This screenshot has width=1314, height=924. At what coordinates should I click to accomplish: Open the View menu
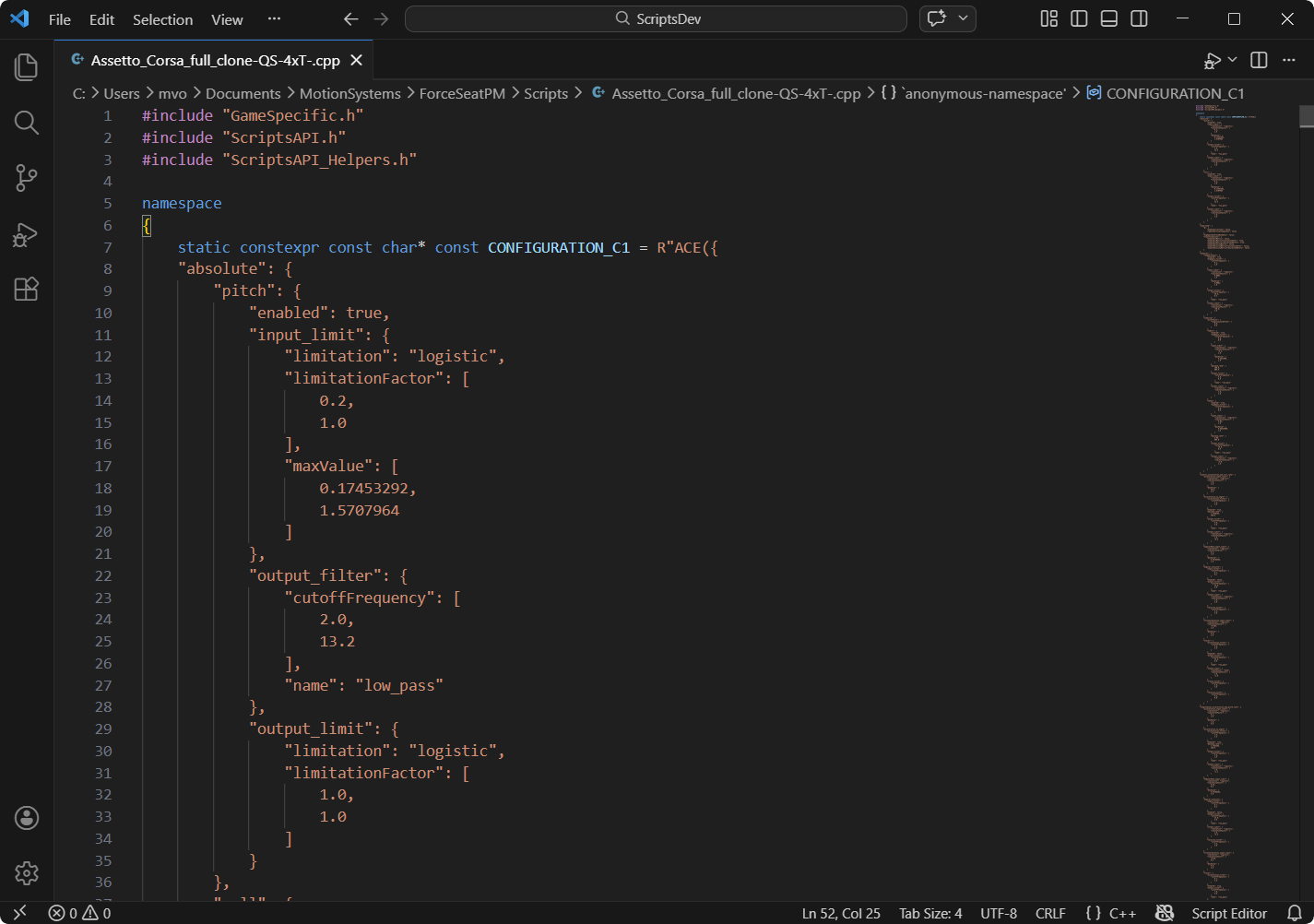[227, 19]
